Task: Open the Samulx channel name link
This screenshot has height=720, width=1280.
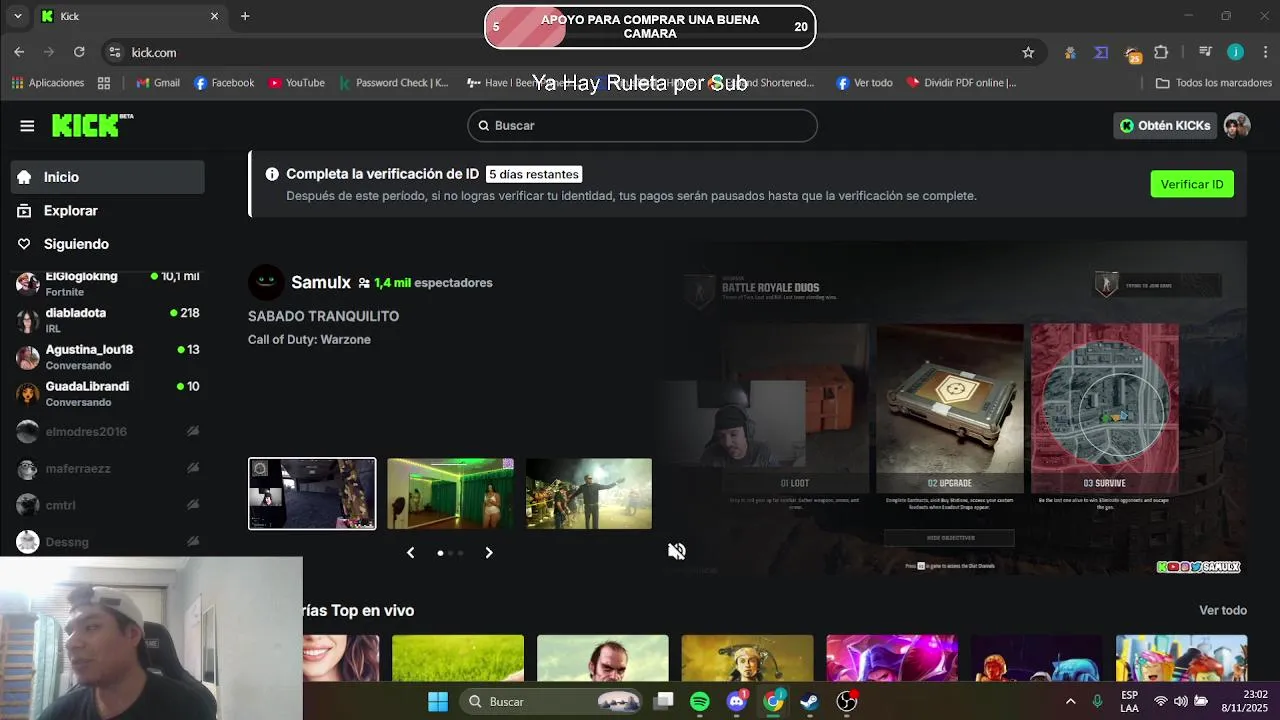Action: click(x=321, y=283)
